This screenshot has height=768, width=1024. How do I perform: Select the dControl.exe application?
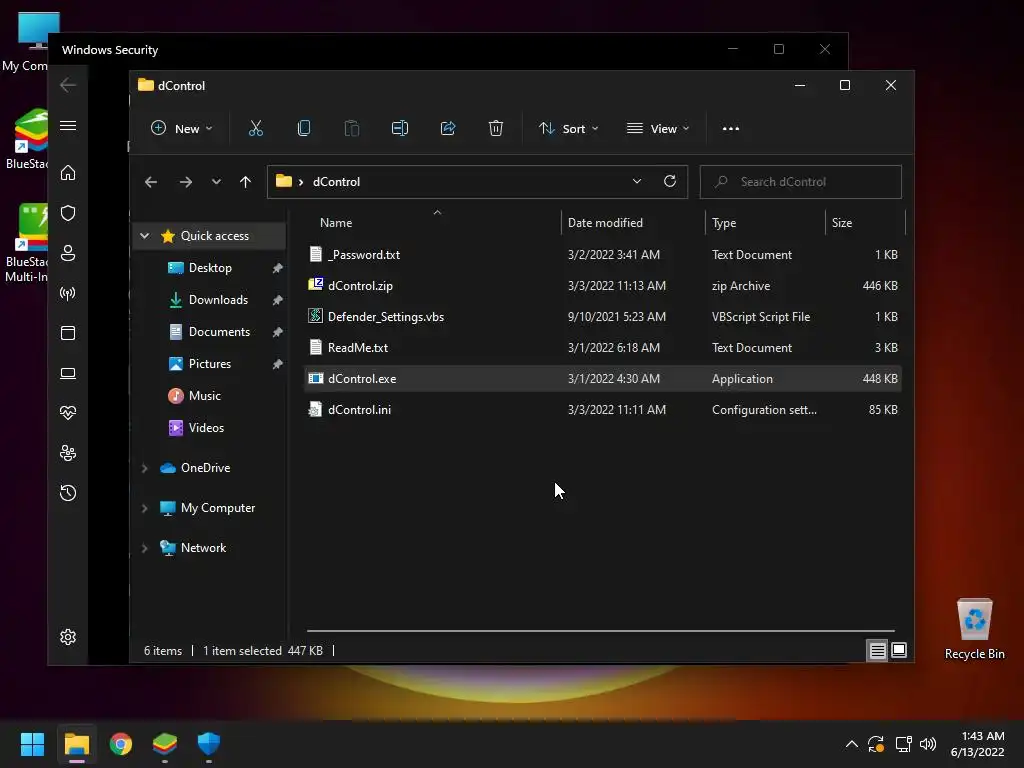(x=603, y=379)
